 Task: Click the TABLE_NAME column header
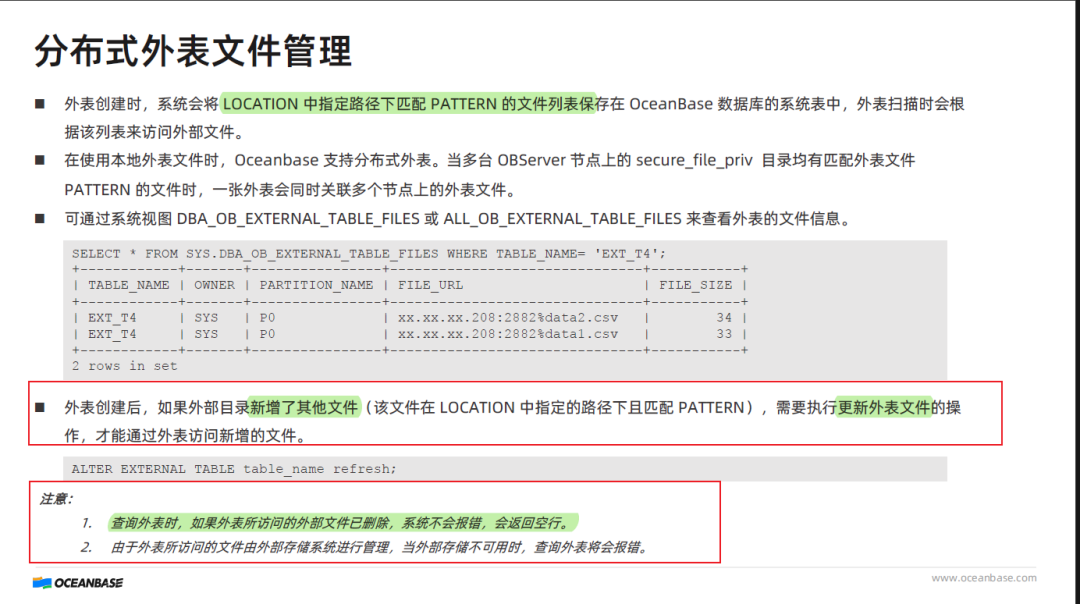point(128,285)
